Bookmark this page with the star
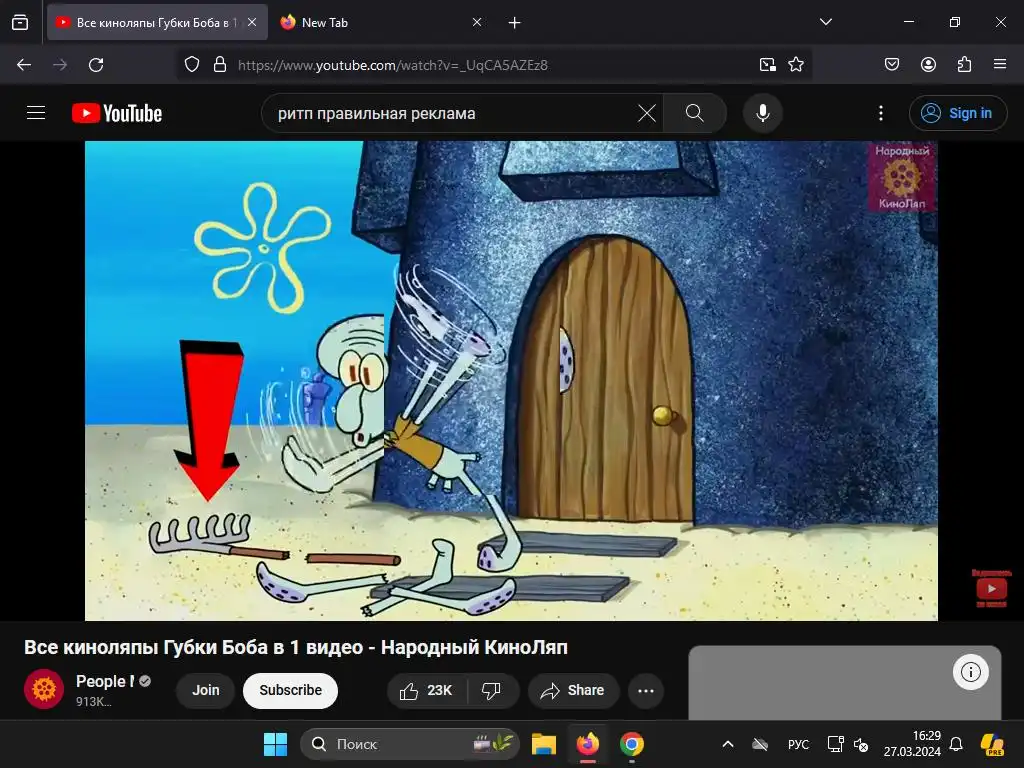1024x768 pixels. pyautogui.click(x=795, y=65)
